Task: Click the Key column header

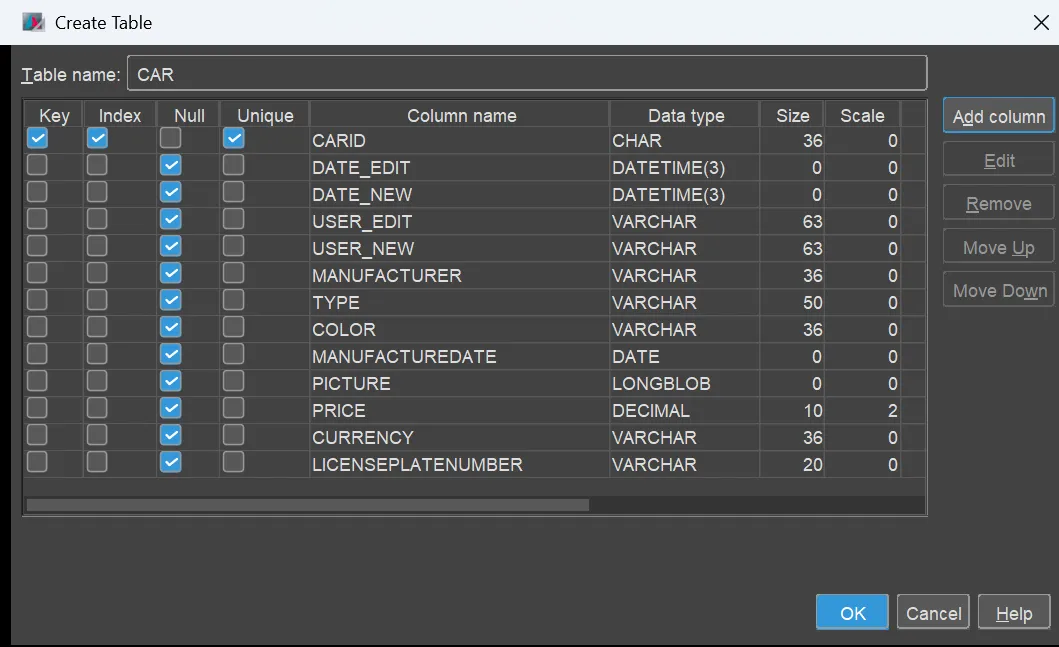Action: (54, 115)
